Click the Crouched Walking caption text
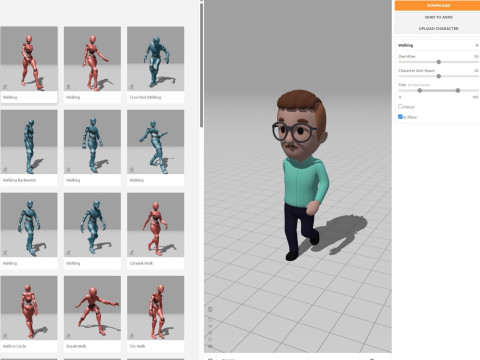Screen dimensions: 480x360 [x=145, y=97]
